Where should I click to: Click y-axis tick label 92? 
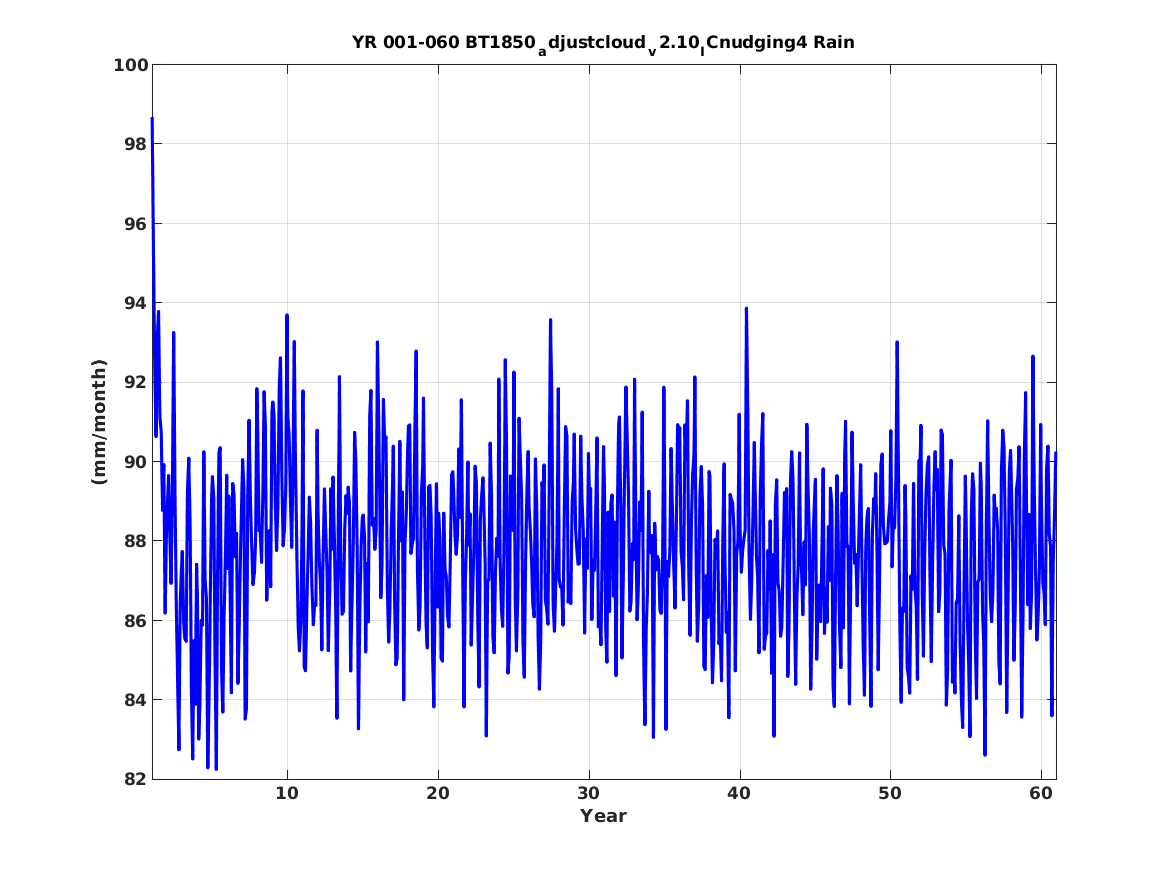[136, 382]
